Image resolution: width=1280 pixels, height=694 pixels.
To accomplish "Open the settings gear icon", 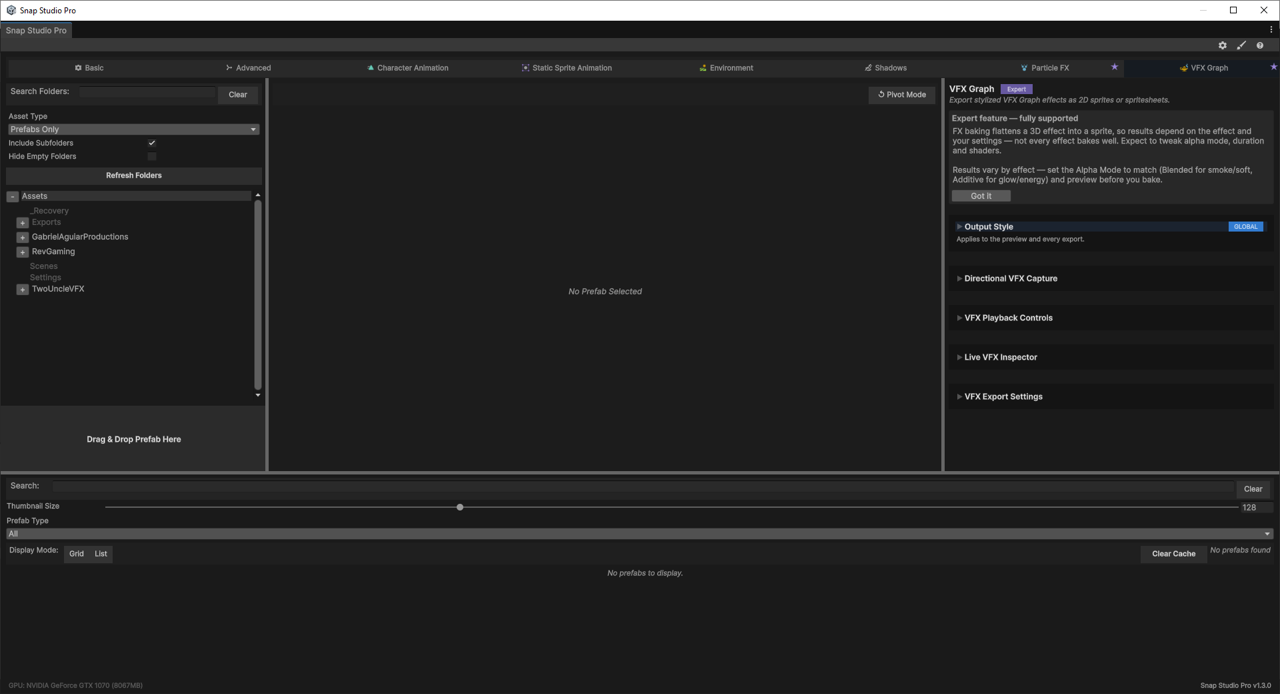I will (1222, 45).
